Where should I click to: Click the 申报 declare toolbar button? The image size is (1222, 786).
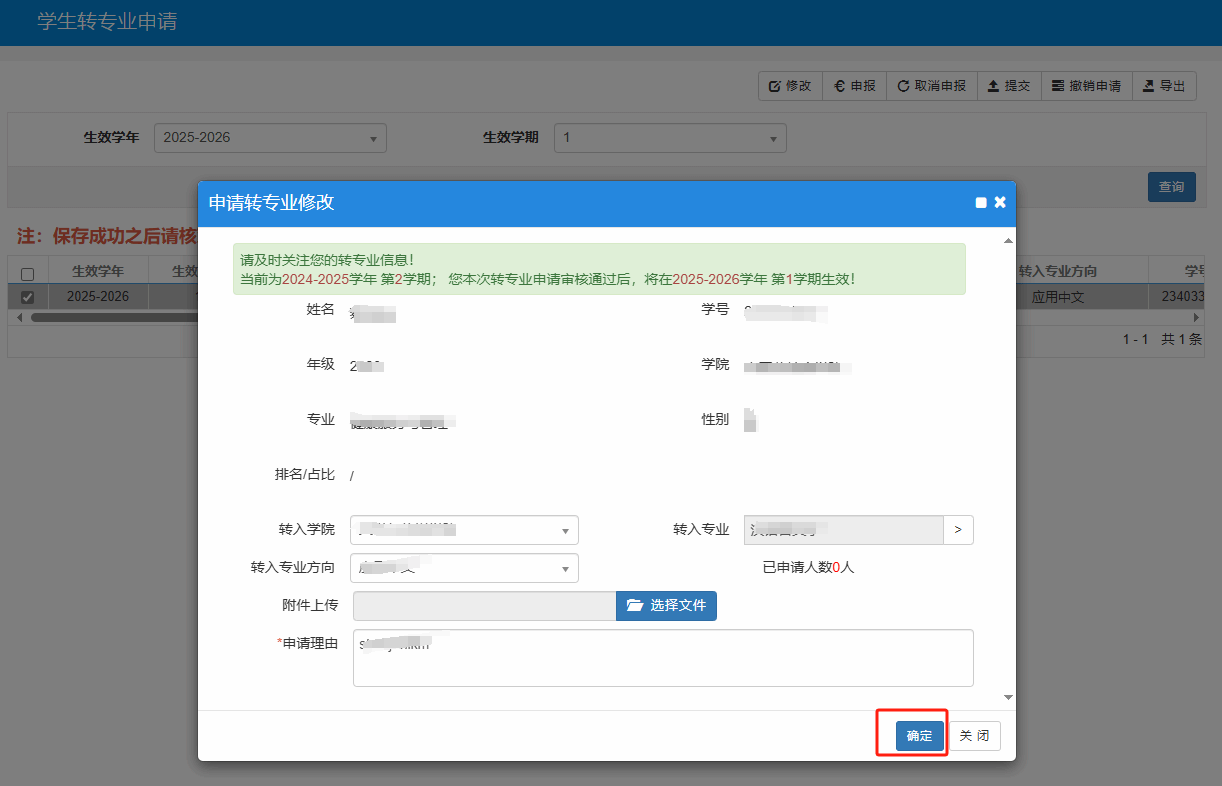(x=855, y=86)
